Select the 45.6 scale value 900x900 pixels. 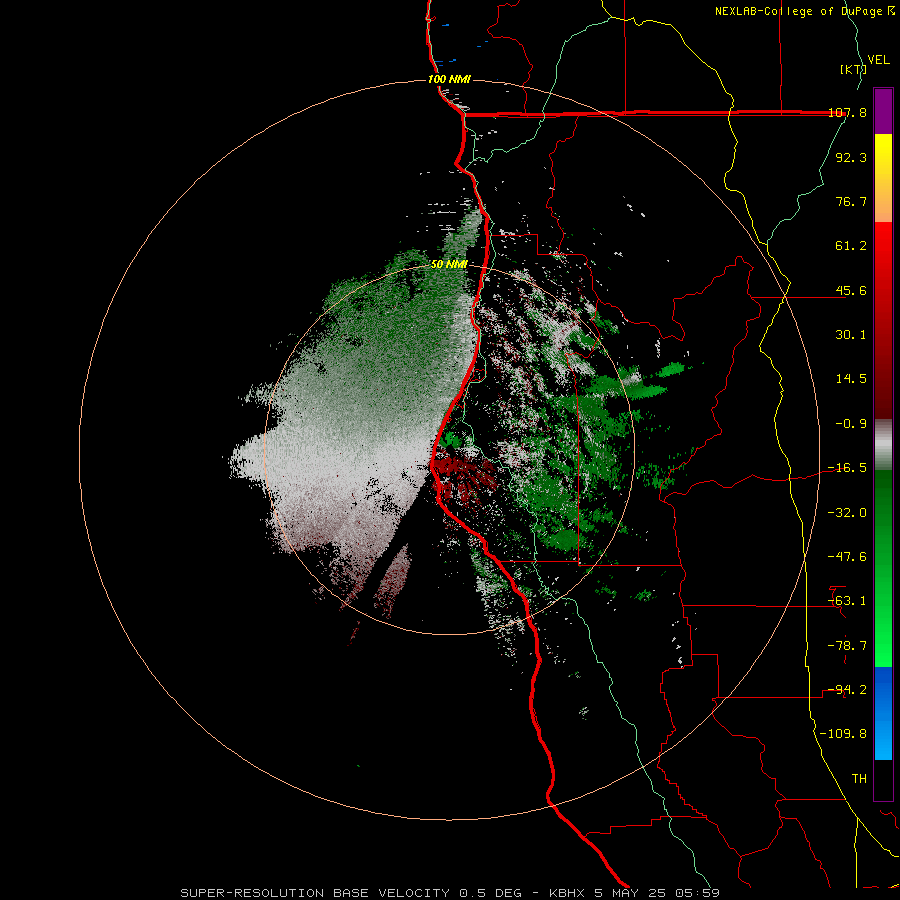(x=851, y=290)
